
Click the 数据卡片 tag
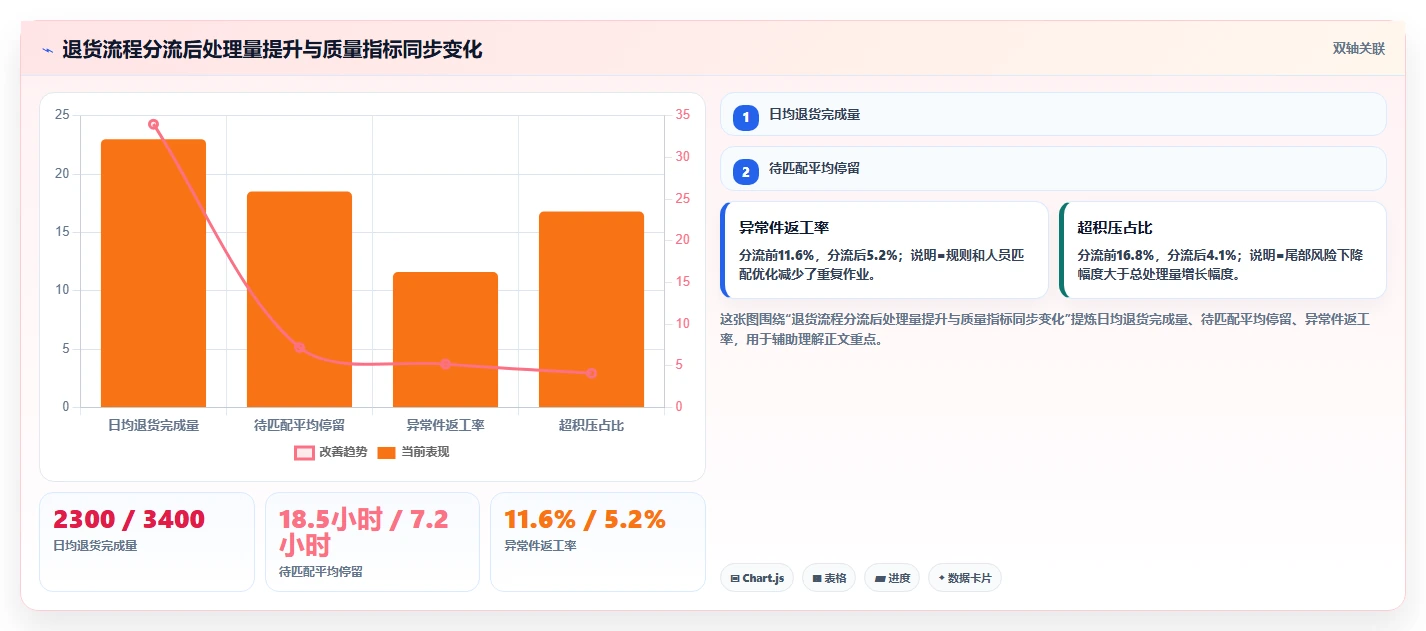tap(965, 578)
